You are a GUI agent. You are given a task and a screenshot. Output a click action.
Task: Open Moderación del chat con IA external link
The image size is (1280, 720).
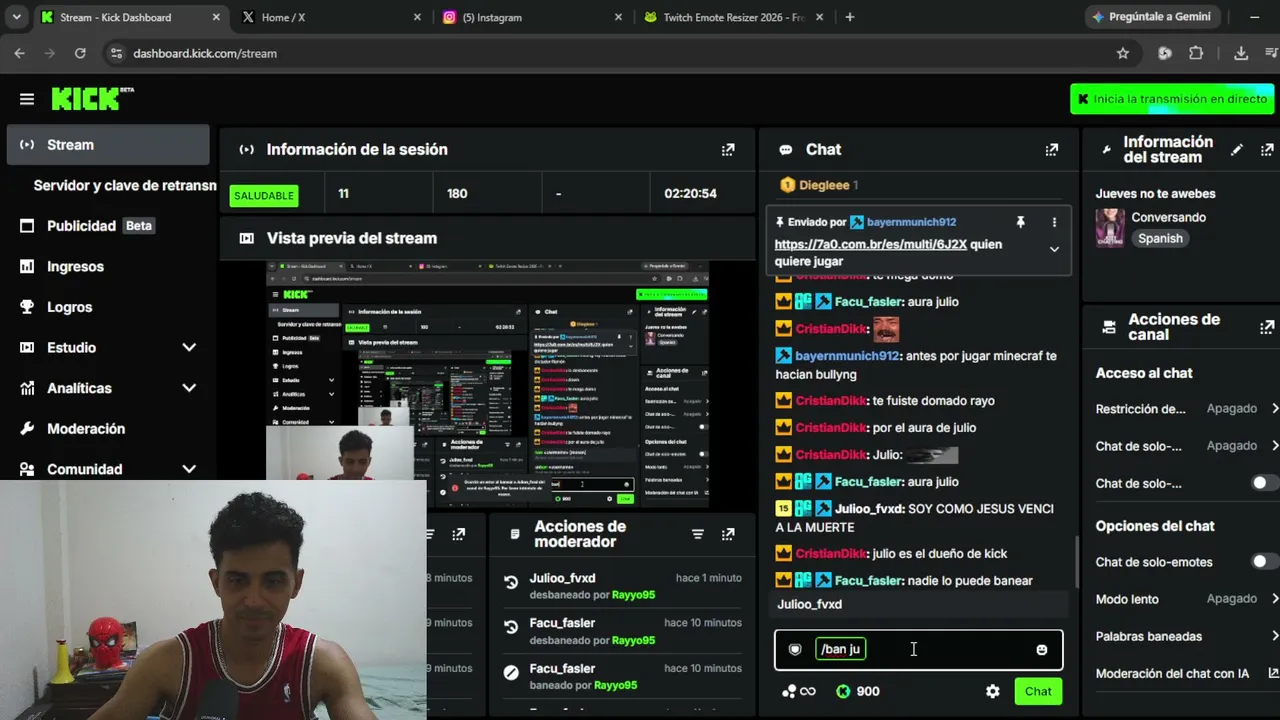pos(1273,673)
